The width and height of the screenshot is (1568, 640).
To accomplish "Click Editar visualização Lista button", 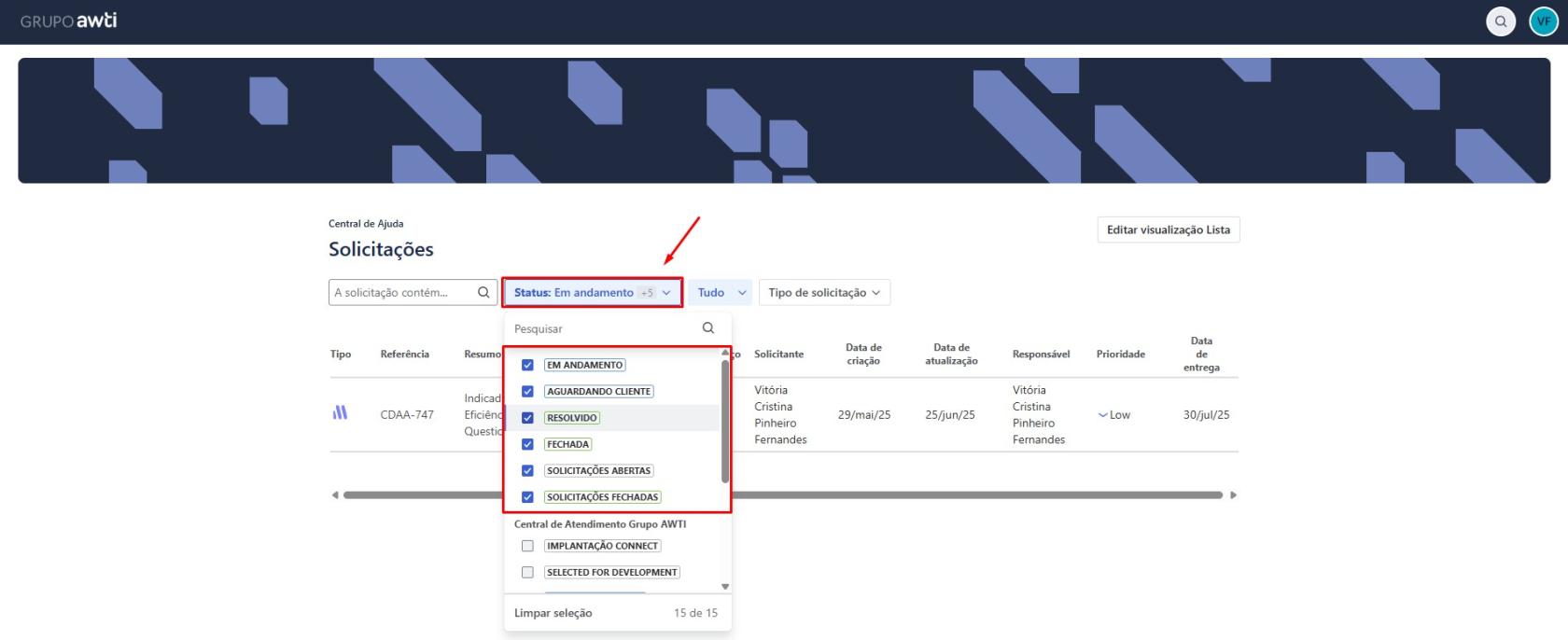I will [1169, 230].
